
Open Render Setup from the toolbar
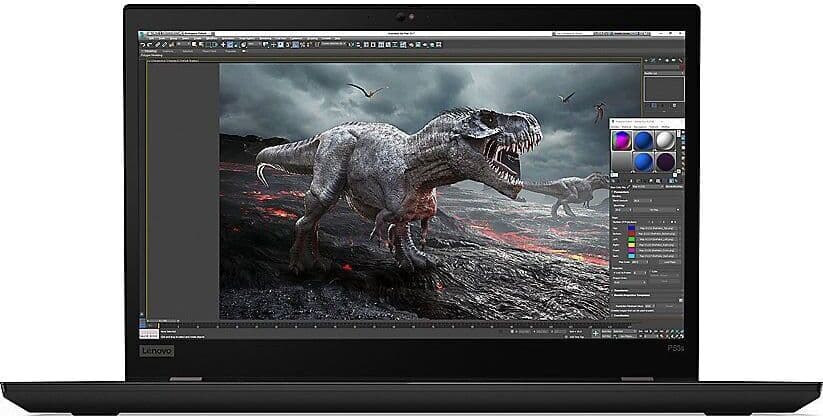pos(410,45)
